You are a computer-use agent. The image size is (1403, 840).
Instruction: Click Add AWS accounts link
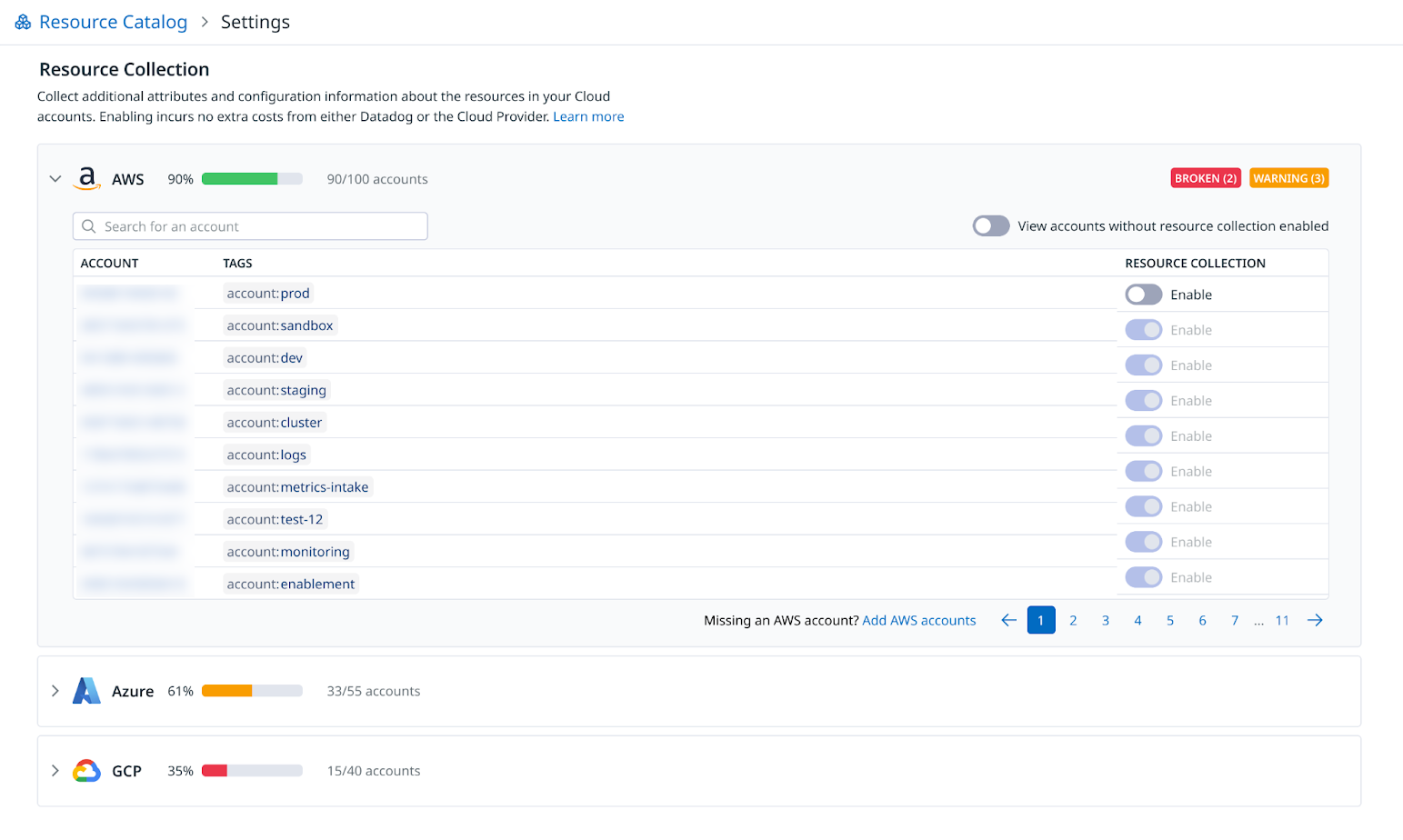click(x=918, y=620)
